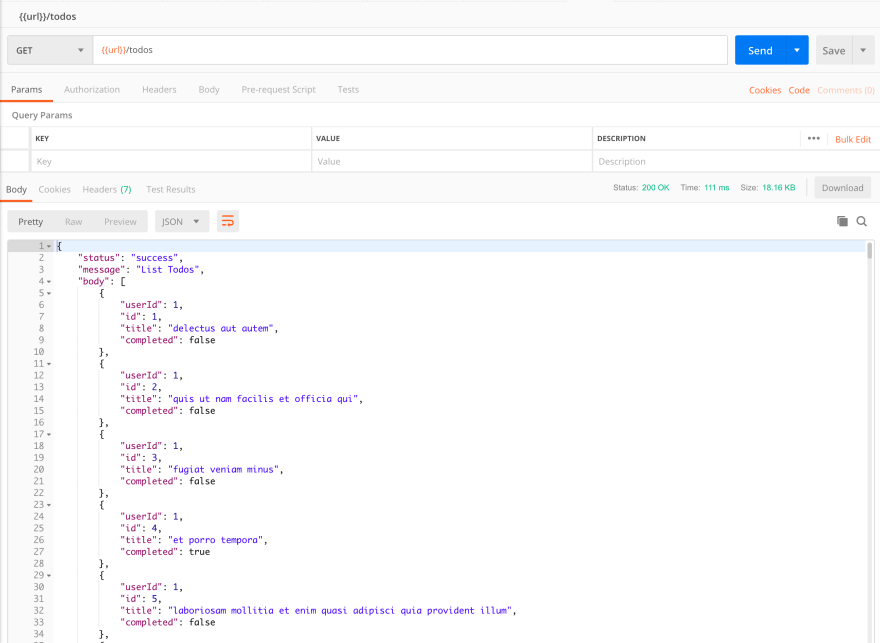Click the "laboriosam mollitia et enim" title value
Viewport: 880px width, 643px height.
click(340, 610)
